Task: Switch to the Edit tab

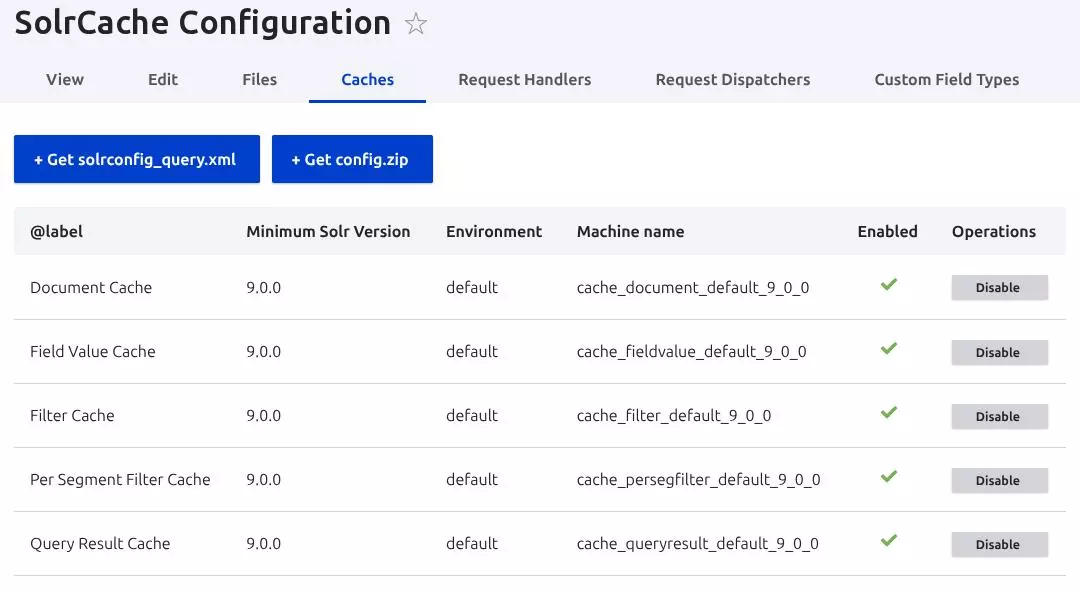Action: (163, 80)
